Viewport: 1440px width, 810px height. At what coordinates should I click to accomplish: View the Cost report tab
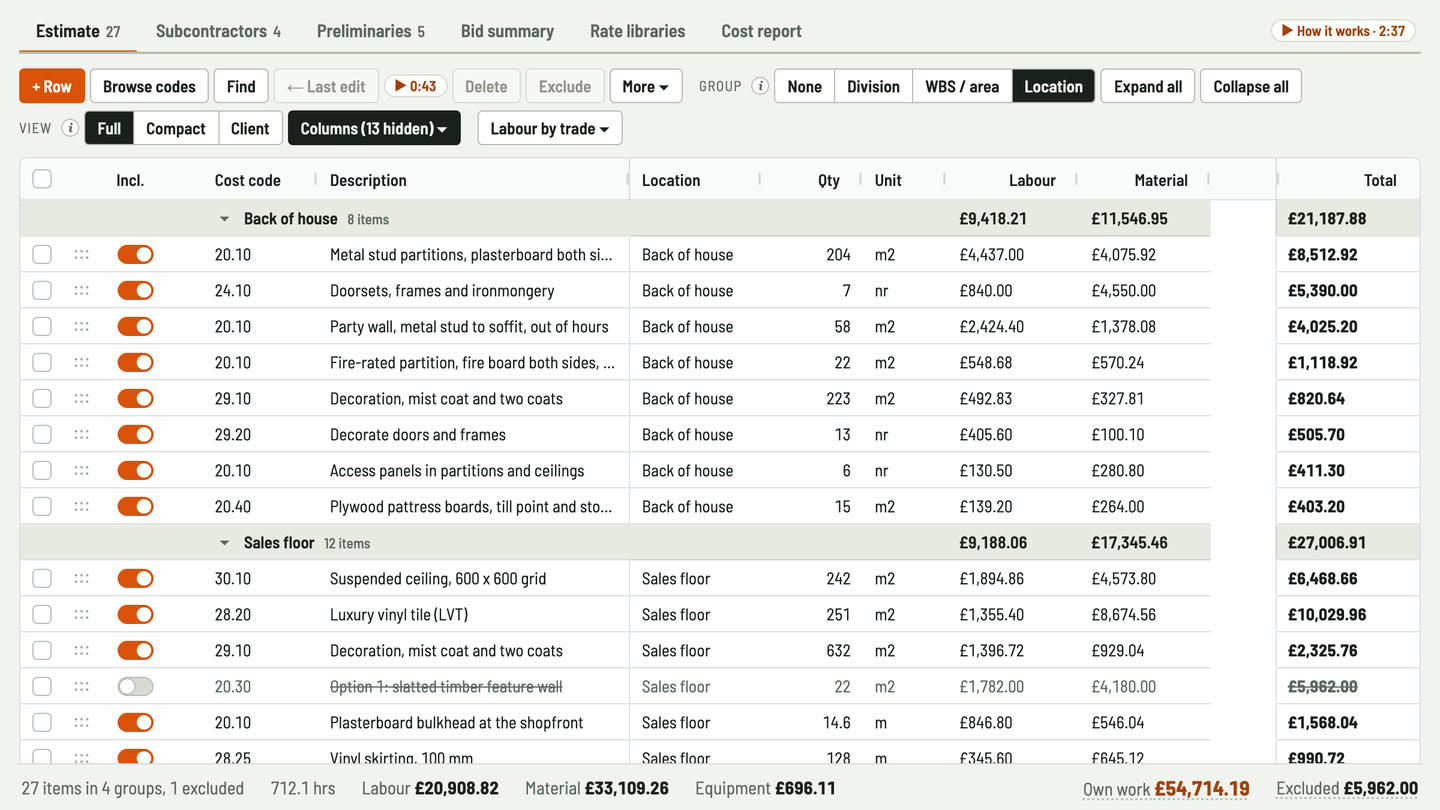[x=762, y=31]
